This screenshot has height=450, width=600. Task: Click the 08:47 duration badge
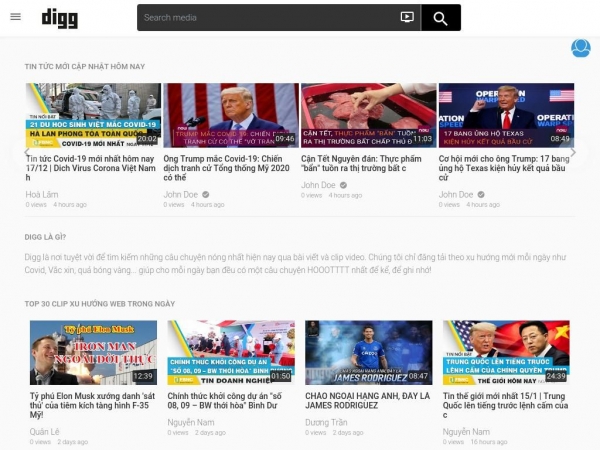418,376
